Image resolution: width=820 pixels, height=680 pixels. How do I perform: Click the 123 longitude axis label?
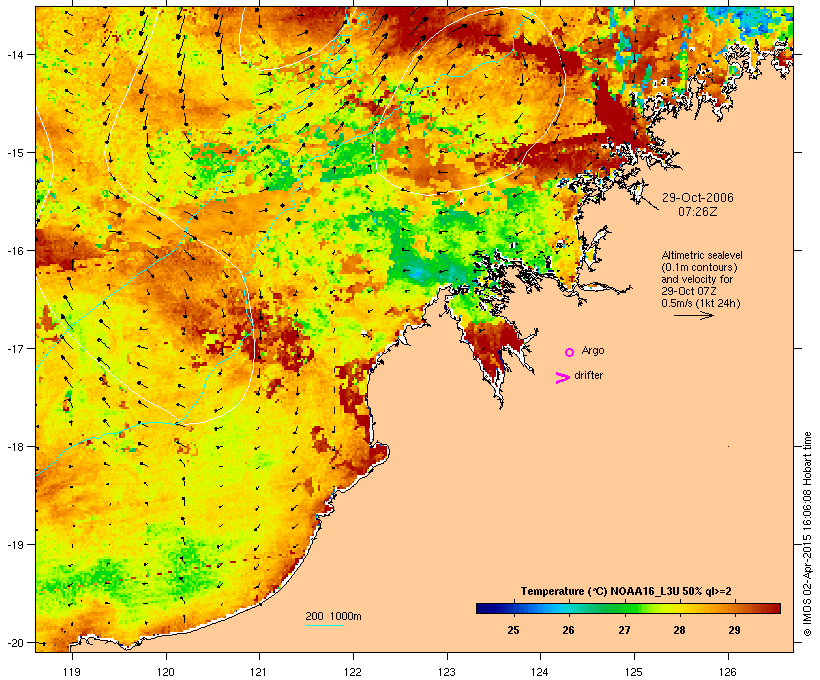point(447,672)
